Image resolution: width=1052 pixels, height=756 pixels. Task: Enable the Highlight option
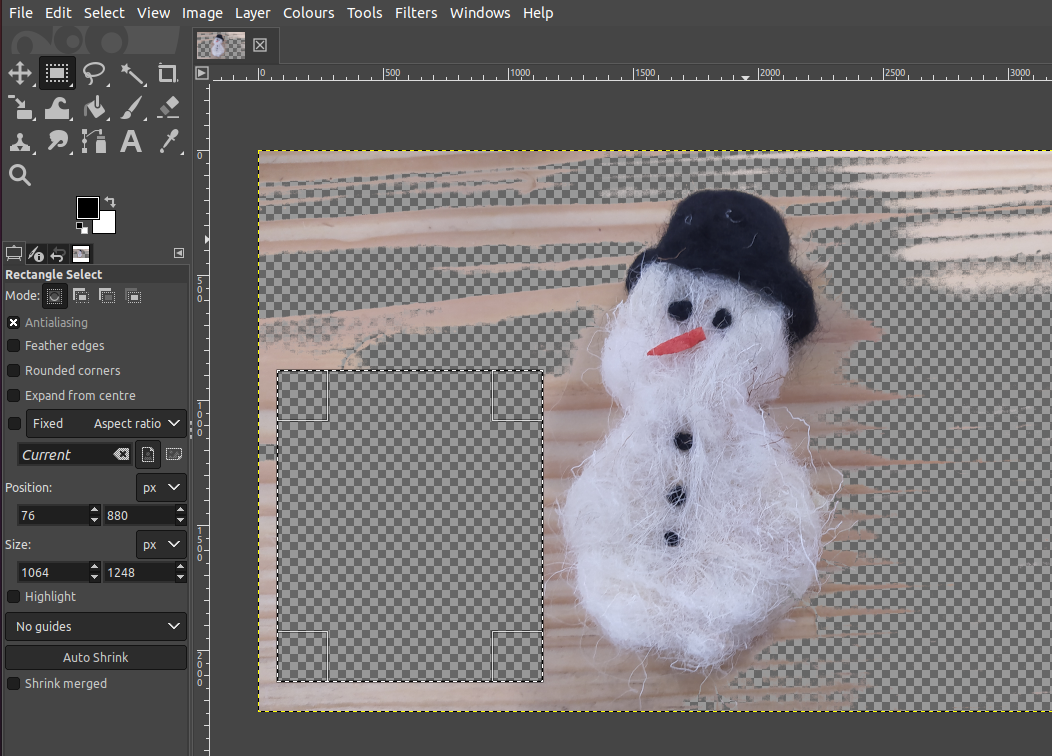point(13,596)
